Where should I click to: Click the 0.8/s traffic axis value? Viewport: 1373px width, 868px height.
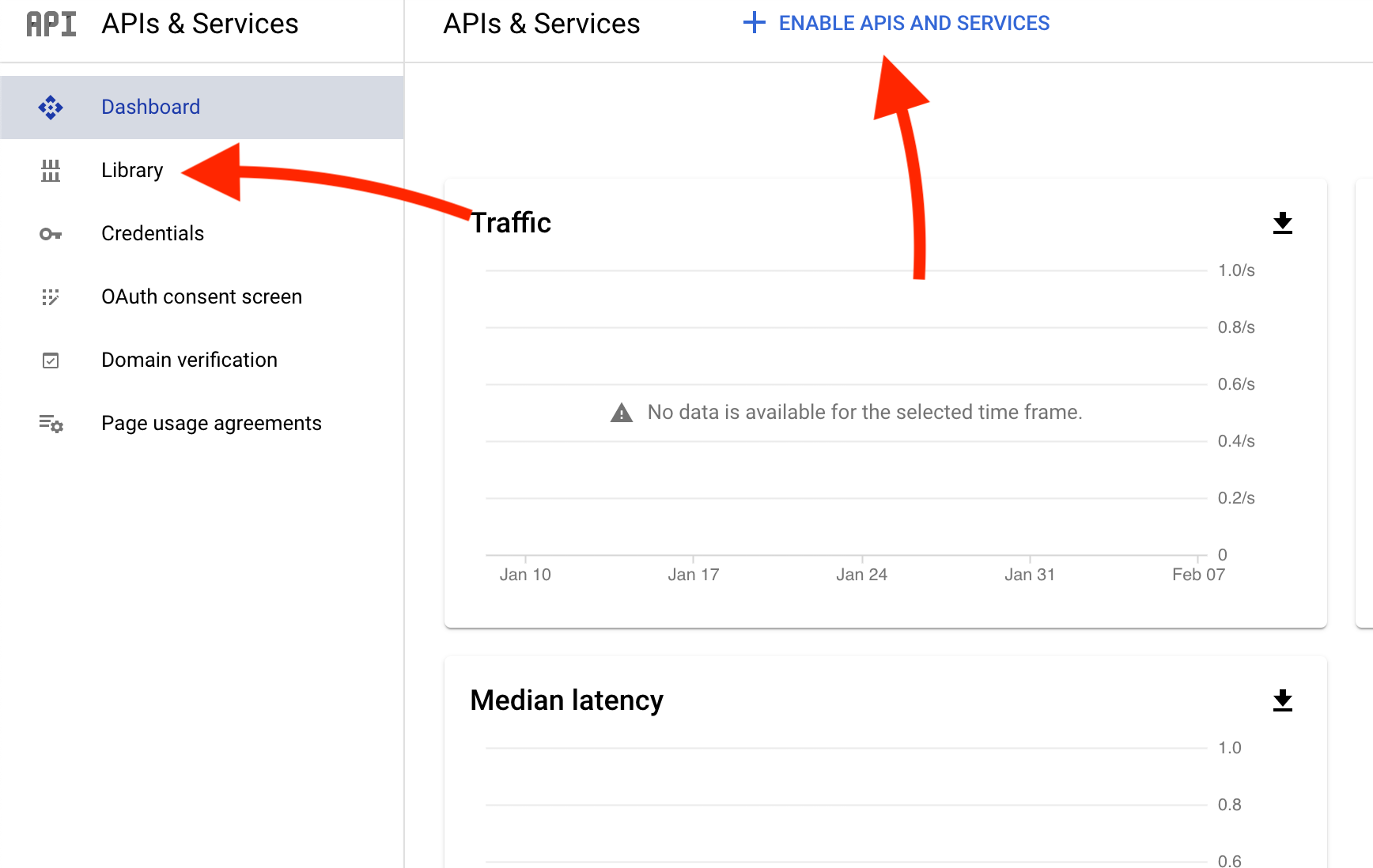[1236, 327]
